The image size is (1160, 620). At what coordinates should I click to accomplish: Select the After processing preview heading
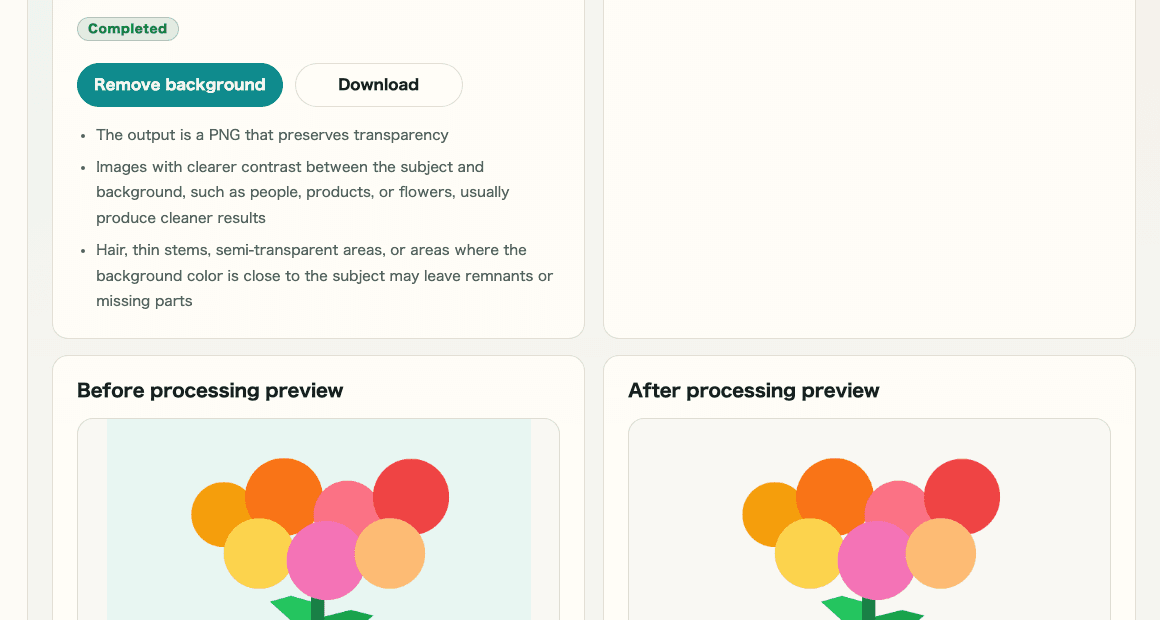click(754, 390)
